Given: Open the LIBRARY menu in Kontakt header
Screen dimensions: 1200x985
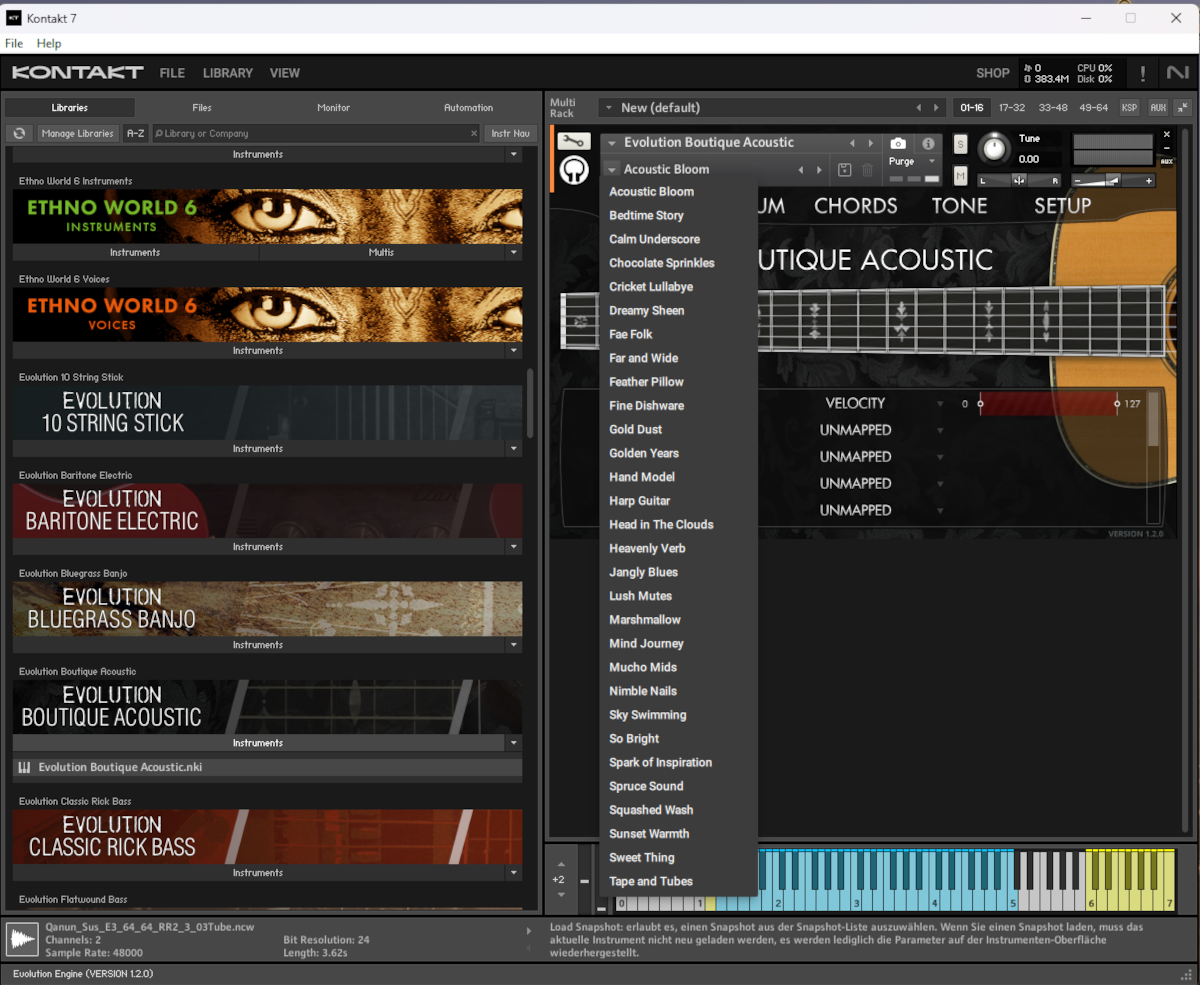Looking at the screenshot, I should [228, 73].
